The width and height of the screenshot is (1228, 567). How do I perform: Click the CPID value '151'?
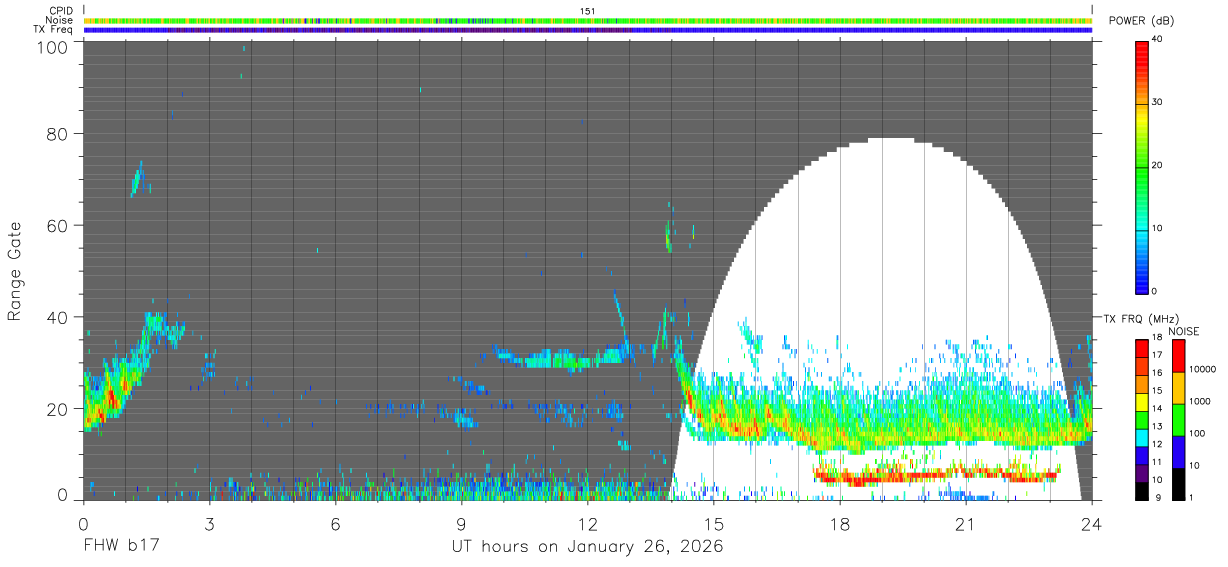point(588,10)
